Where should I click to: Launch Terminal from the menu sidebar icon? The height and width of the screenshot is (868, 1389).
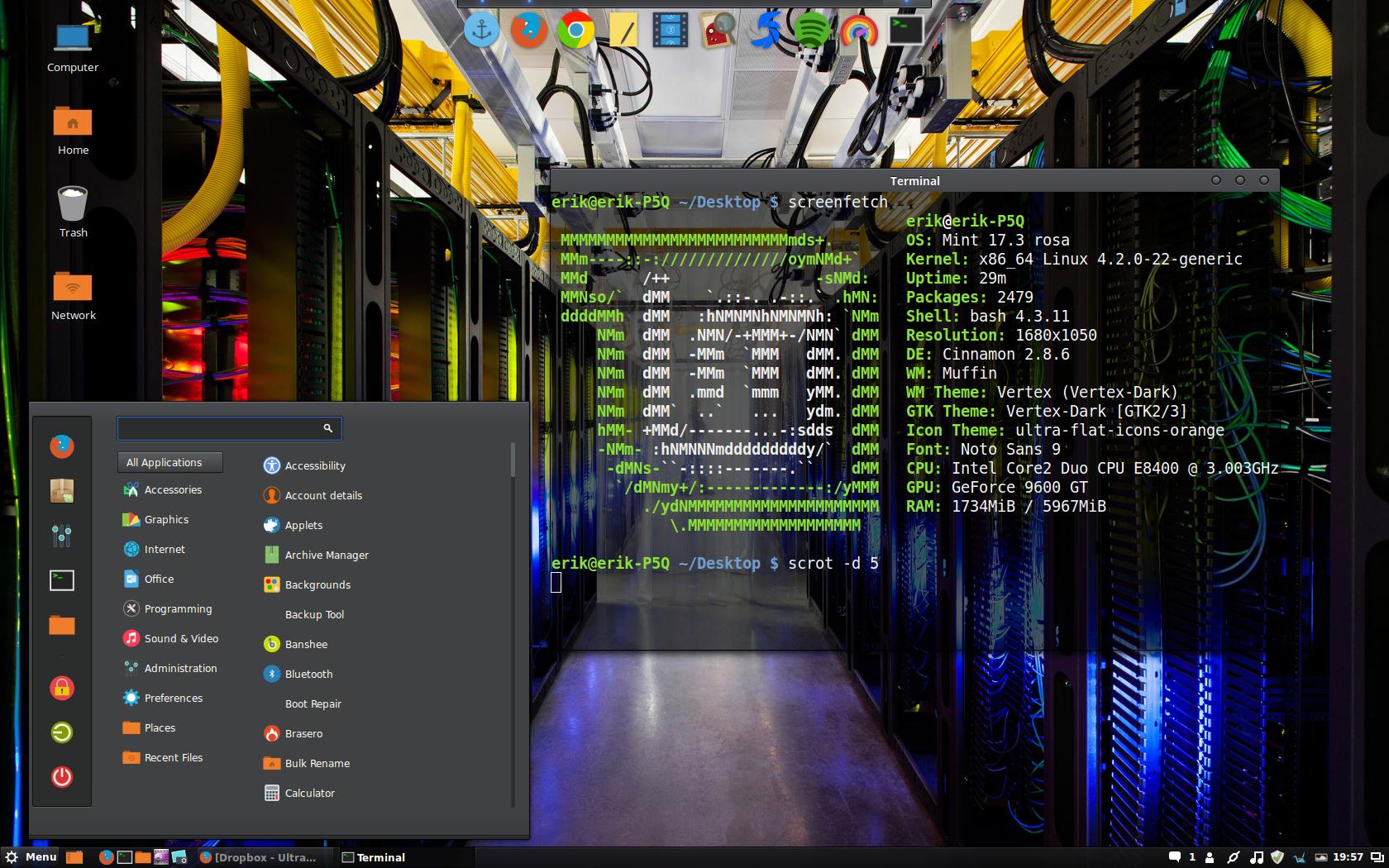click(62, 580)
